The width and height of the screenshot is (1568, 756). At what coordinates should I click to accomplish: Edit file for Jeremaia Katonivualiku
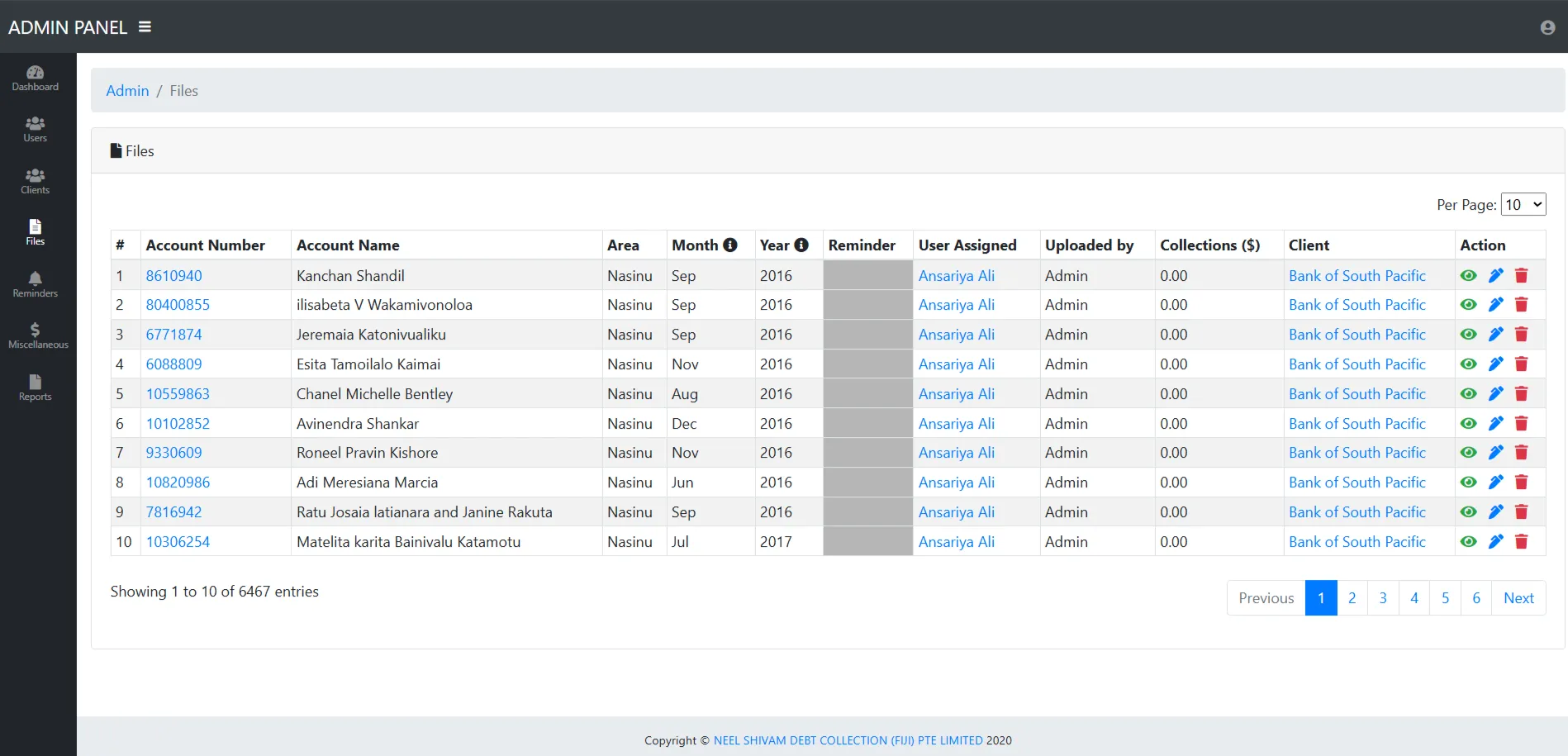click(1495, 335)
